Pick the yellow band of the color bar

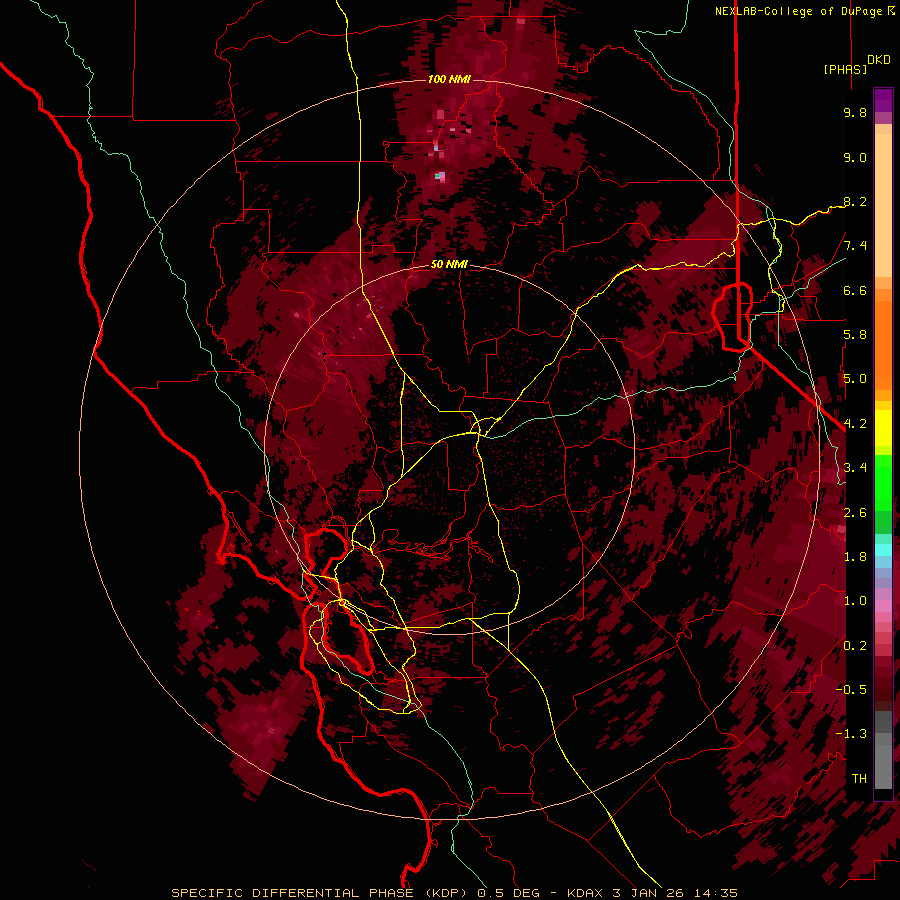click(x=883, y=428)
